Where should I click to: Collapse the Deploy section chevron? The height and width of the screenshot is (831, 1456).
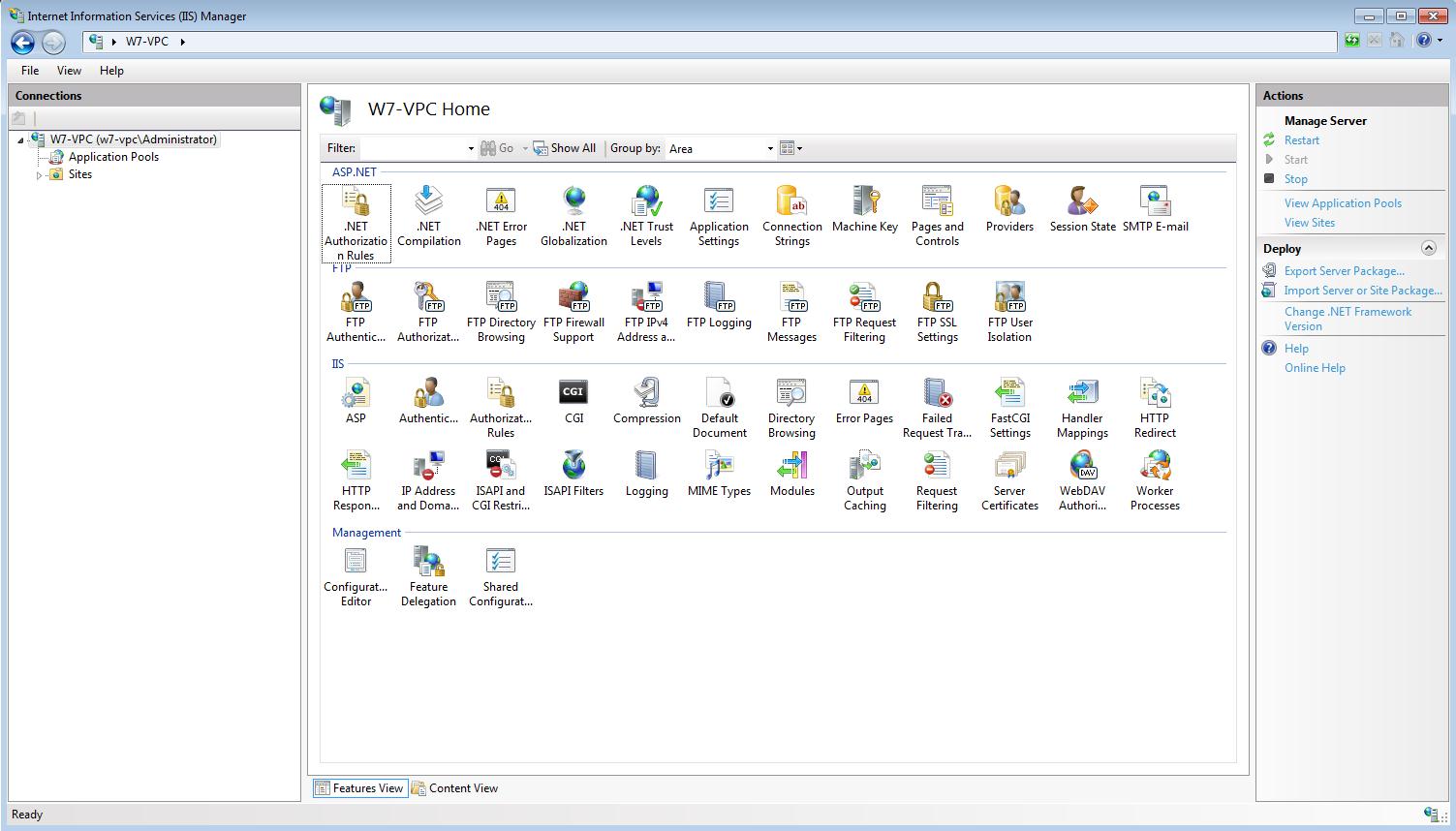tap(1429, 248)
